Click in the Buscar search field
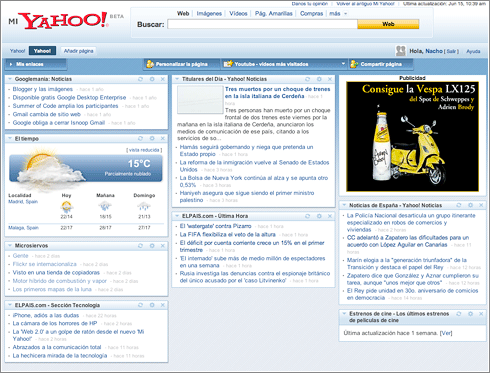Screen dimensions: 490x373 pyautogui.click(x=262, y=24)
